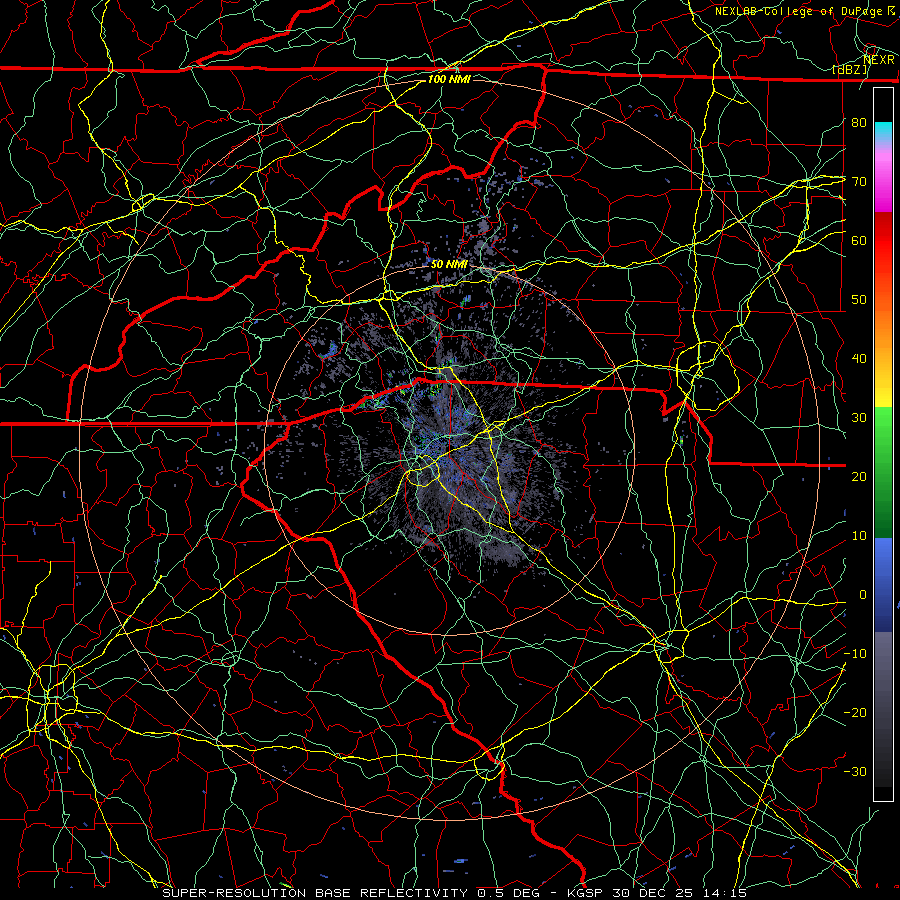Click the 70 value on dBZ scale
Image resolution: width=900 pixels, height=900 pixels.
859,181
